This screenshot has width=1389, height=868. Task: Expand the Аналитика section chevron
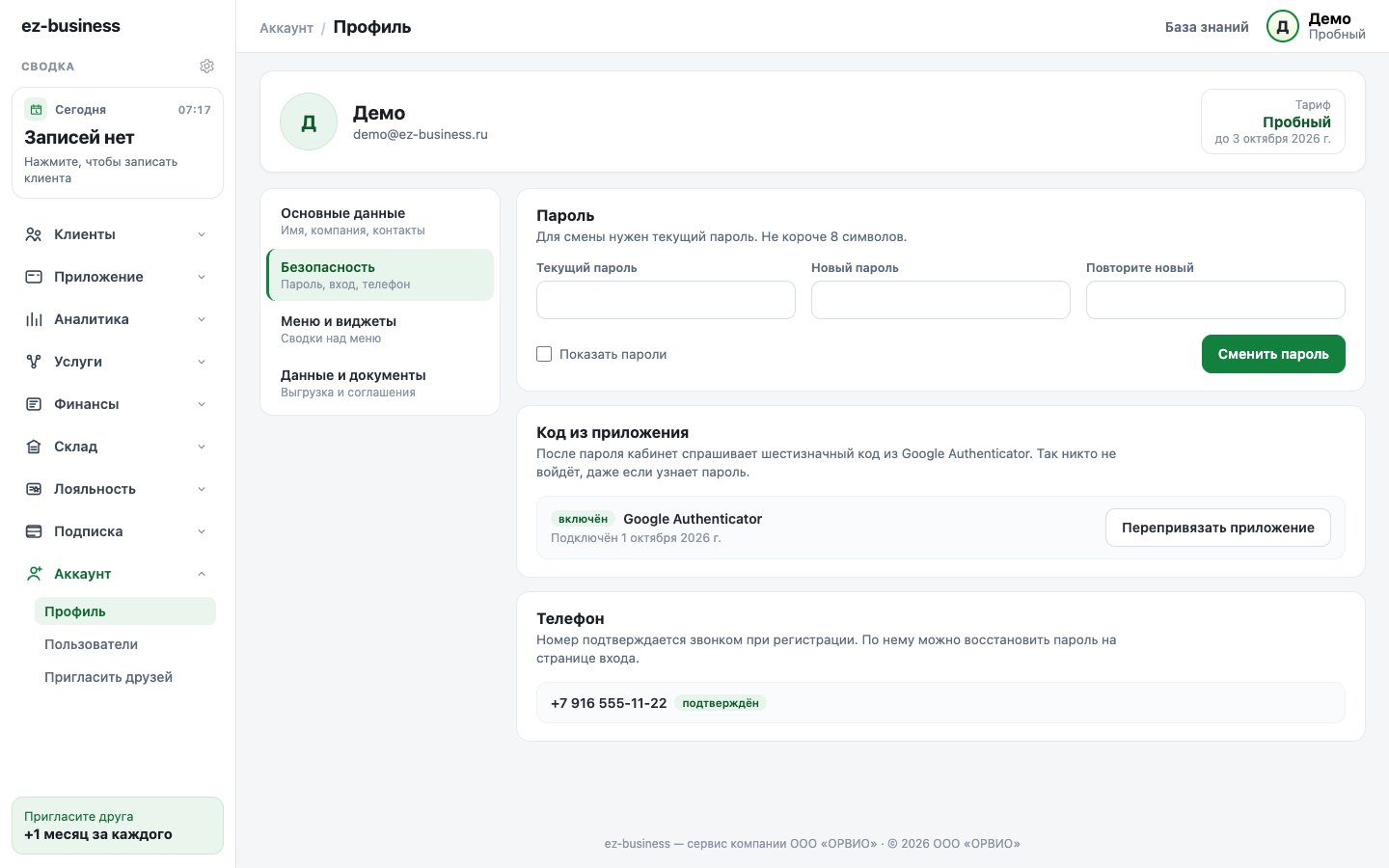pyautogui.click(x=202, y=319)
